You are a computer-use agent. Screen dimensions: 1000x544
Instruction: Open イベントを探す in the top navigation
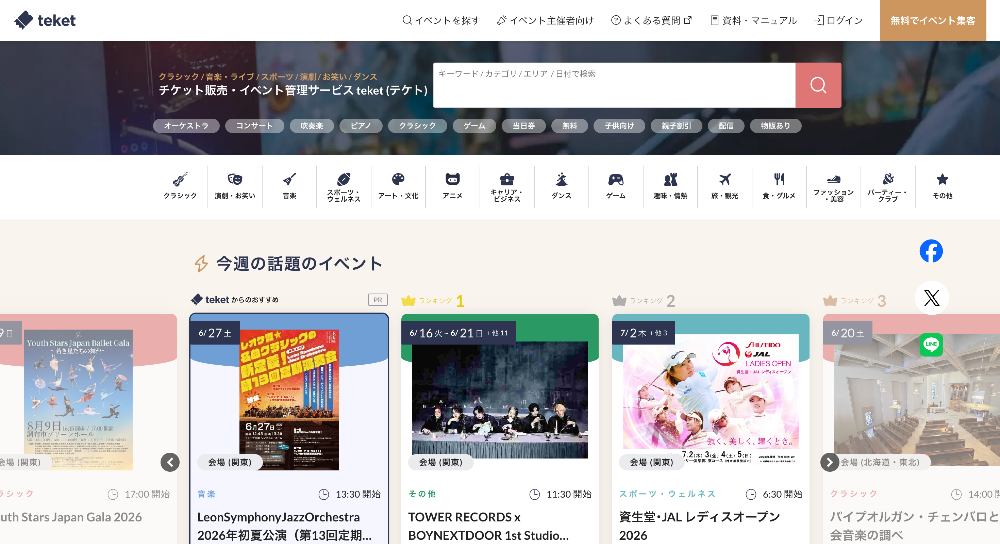pos(441,20)
